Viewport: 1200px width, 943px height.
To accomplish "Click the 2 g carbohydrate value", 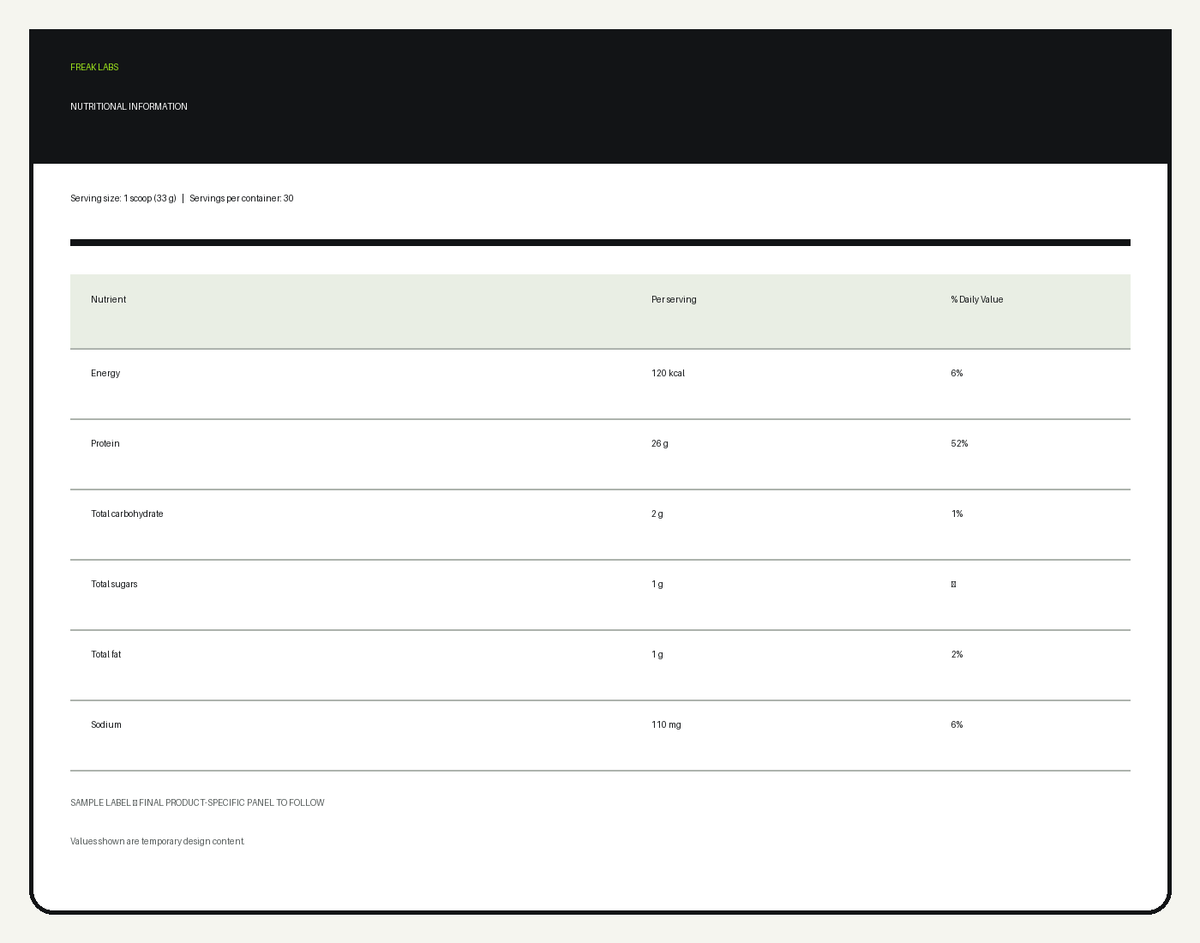I will 657,514.
